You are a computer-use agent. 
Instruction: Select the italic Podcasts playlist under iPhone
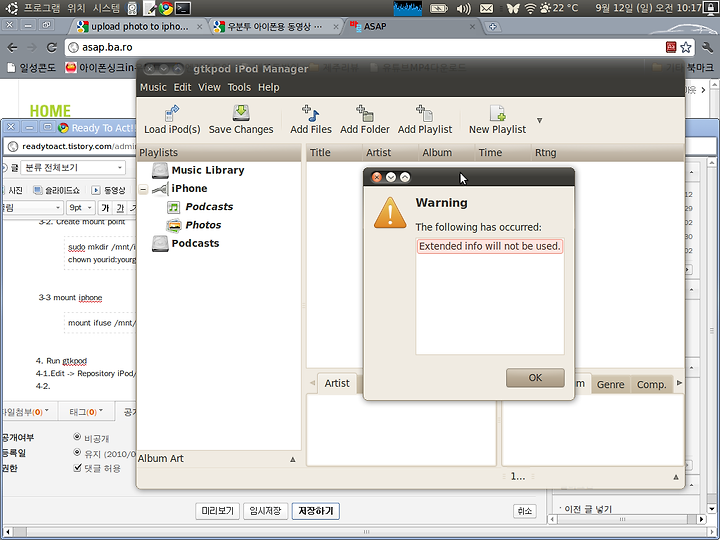pos(209,207)
